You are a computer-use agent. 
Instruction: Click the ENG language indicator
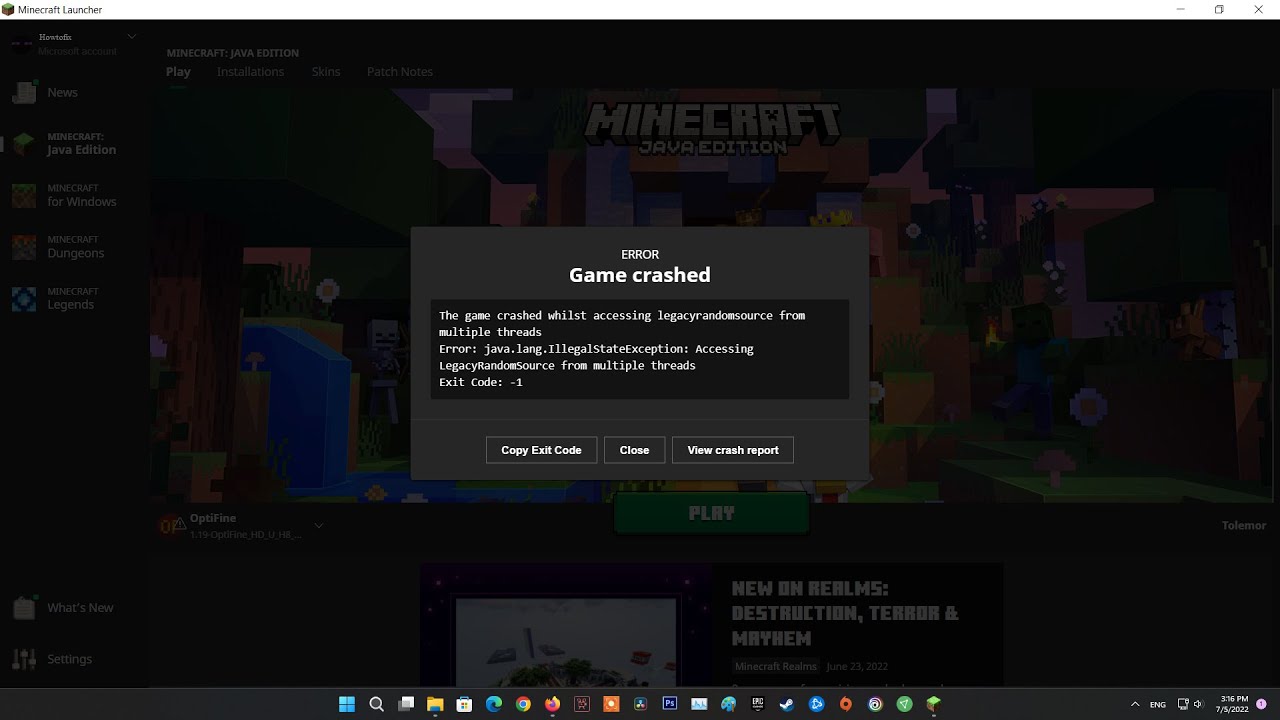click(x=1158, y=705)
